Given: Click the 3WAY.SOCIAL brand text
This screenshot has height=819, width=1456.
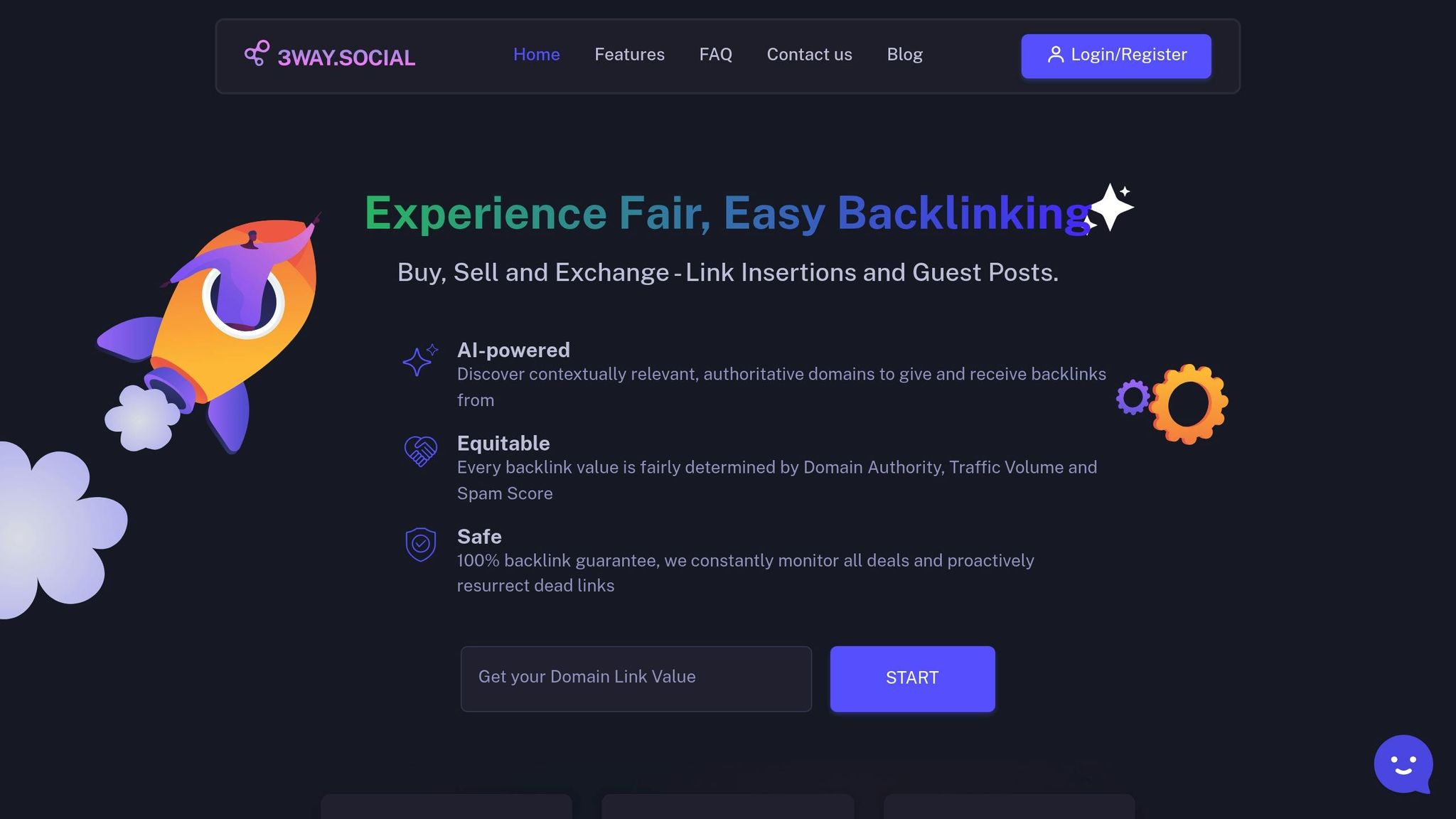Looking at the screenshot, I should click(346, 58).
